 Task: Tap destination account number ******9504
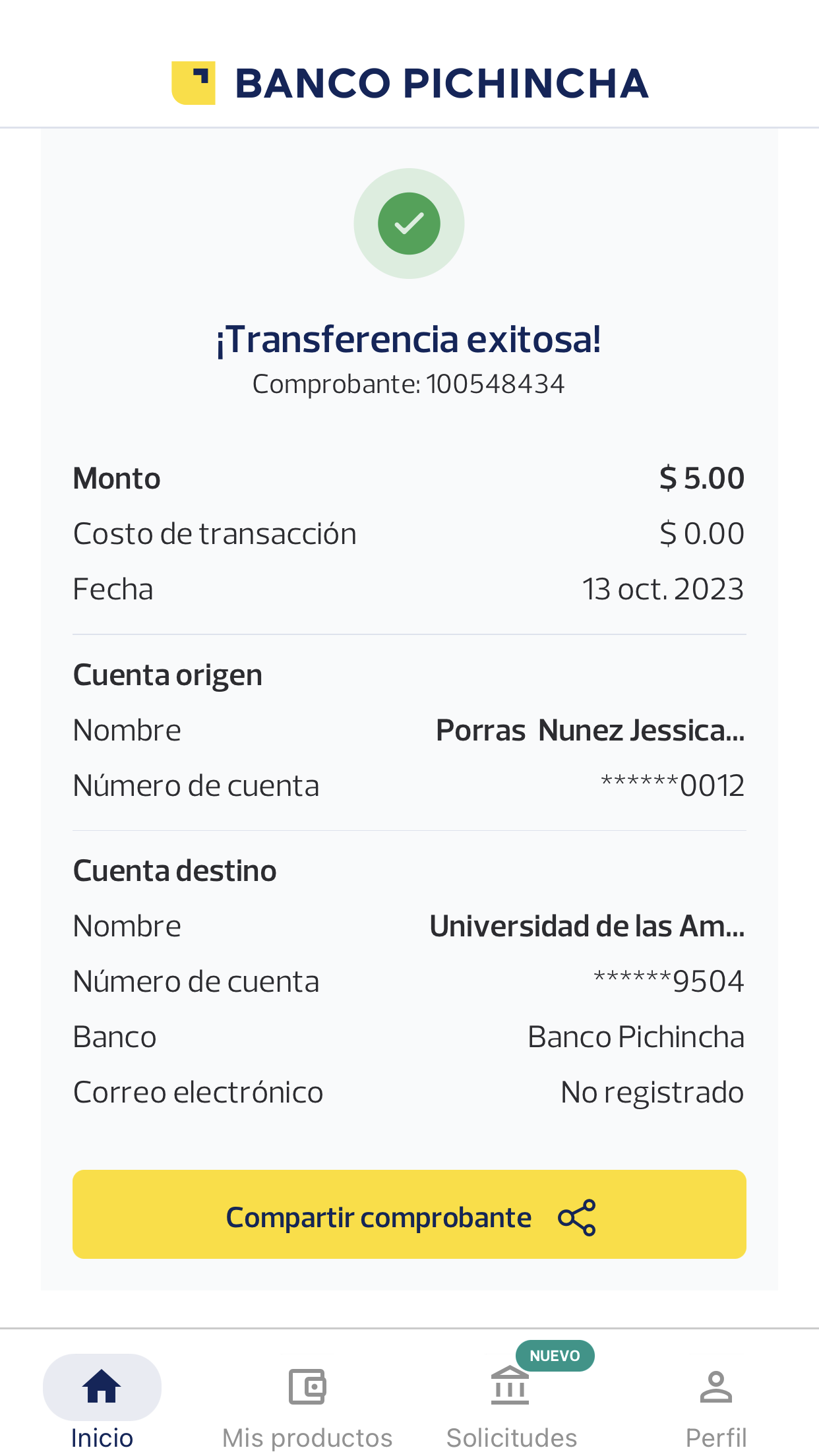pos(669,981)
